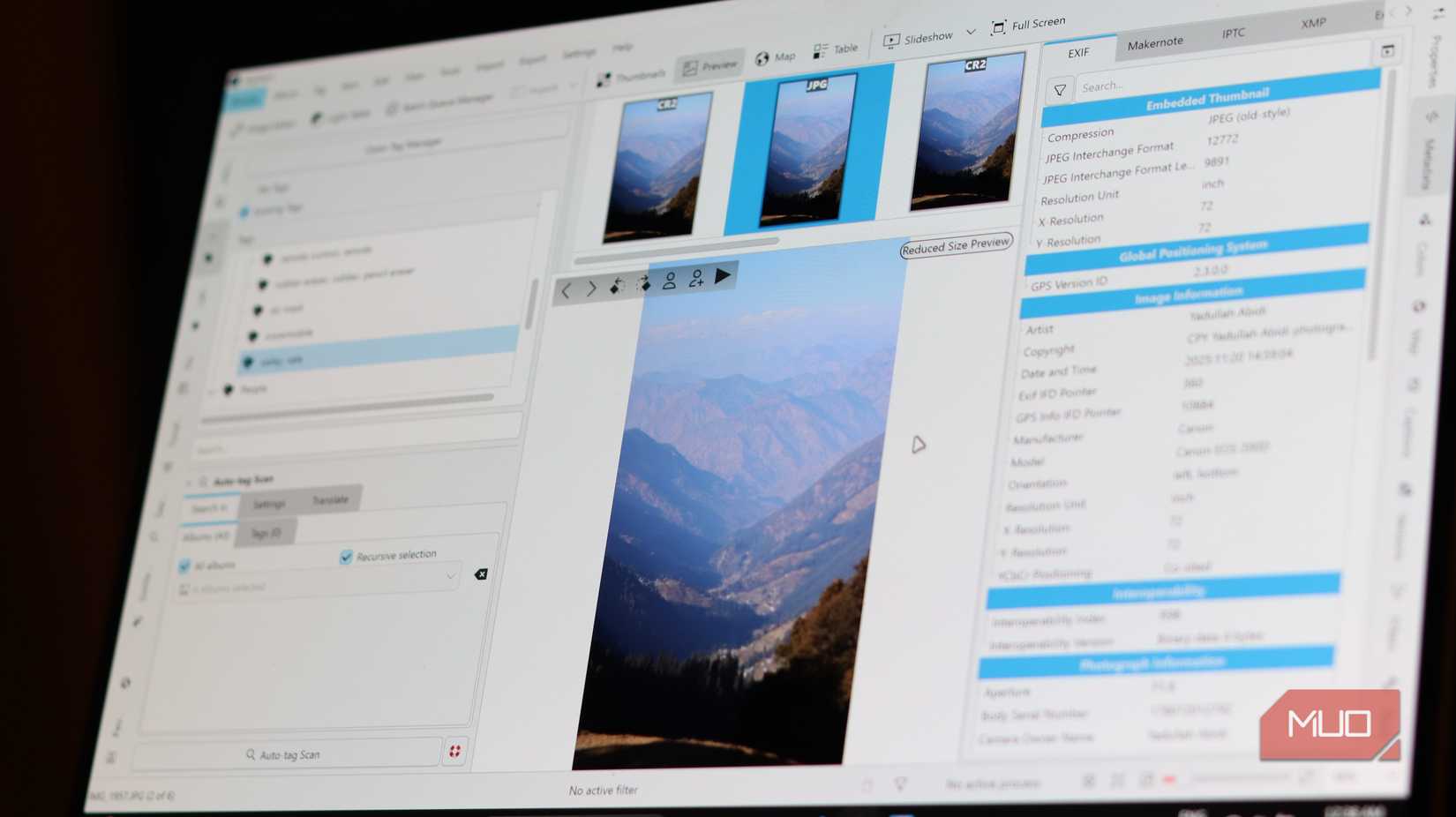1456x817 pixels.
Task: Open the albums selection dropdown
Action: 451,576
